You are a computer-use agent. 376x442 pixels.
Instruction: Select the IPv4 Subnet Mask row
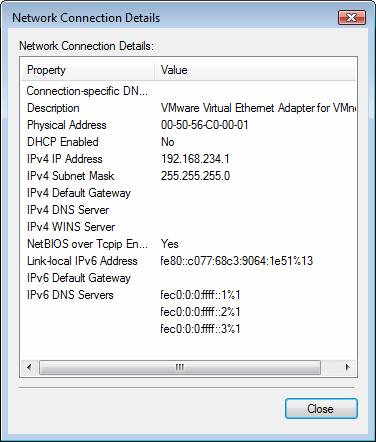tap(189, 176)
